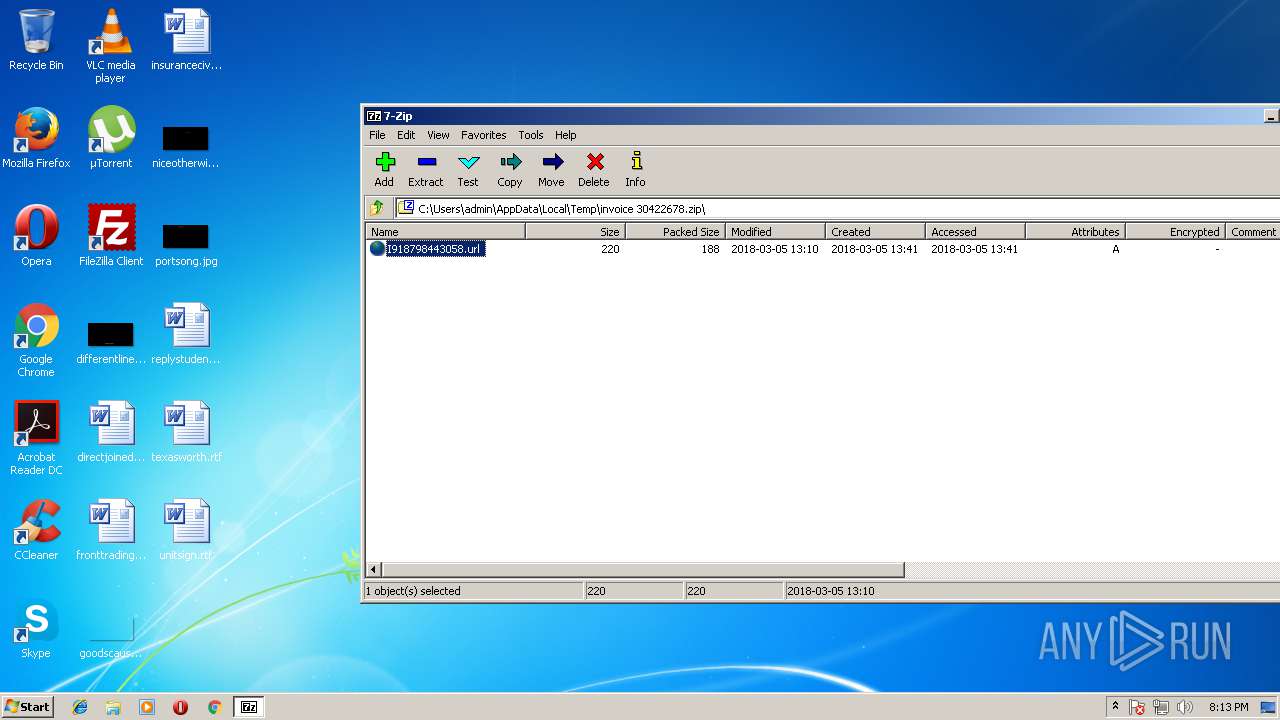Click the volume speaker tray icon

click(1185, 707)
